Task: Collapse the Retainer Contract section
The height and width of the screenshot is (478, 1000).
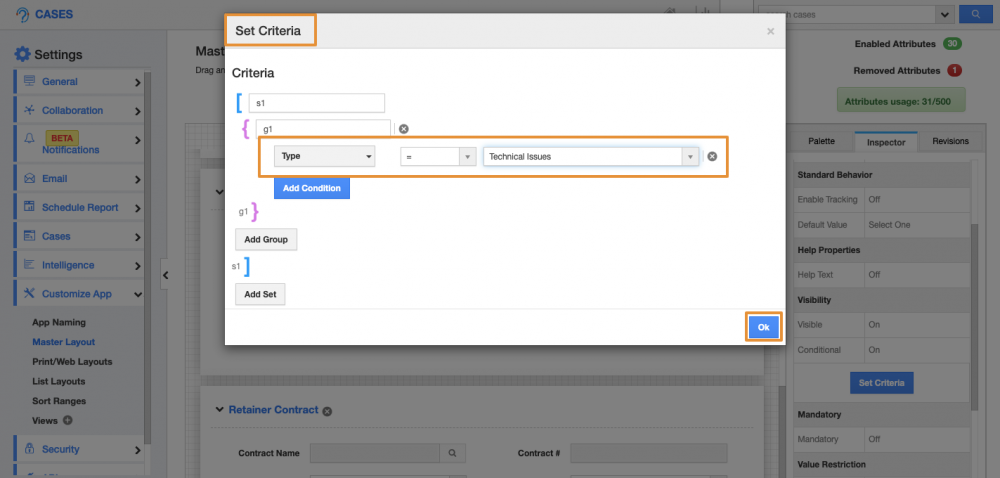Action: pyautogui.click(x=220, y=410)
